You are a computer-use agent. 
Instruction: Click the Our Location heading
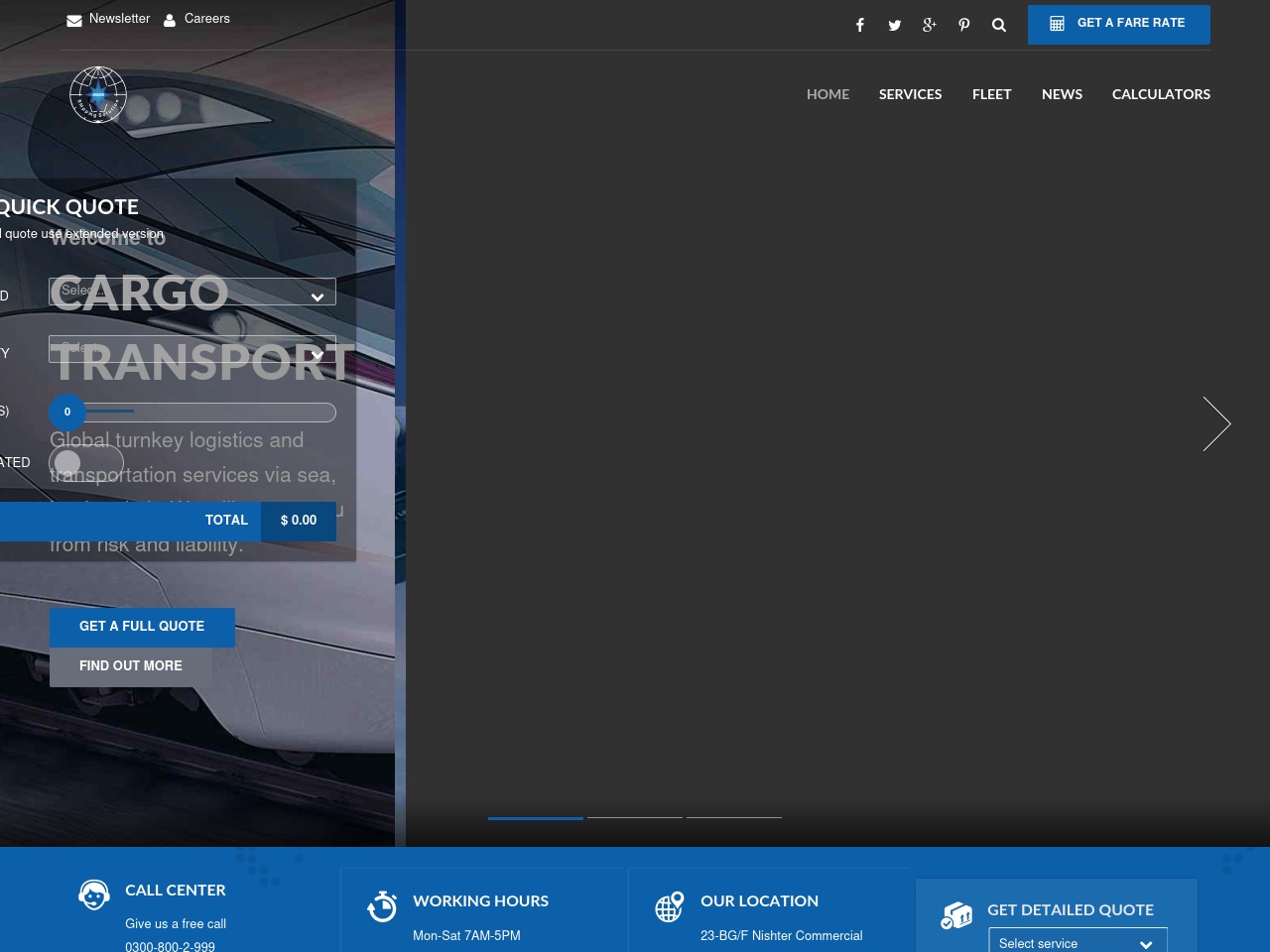759,901
